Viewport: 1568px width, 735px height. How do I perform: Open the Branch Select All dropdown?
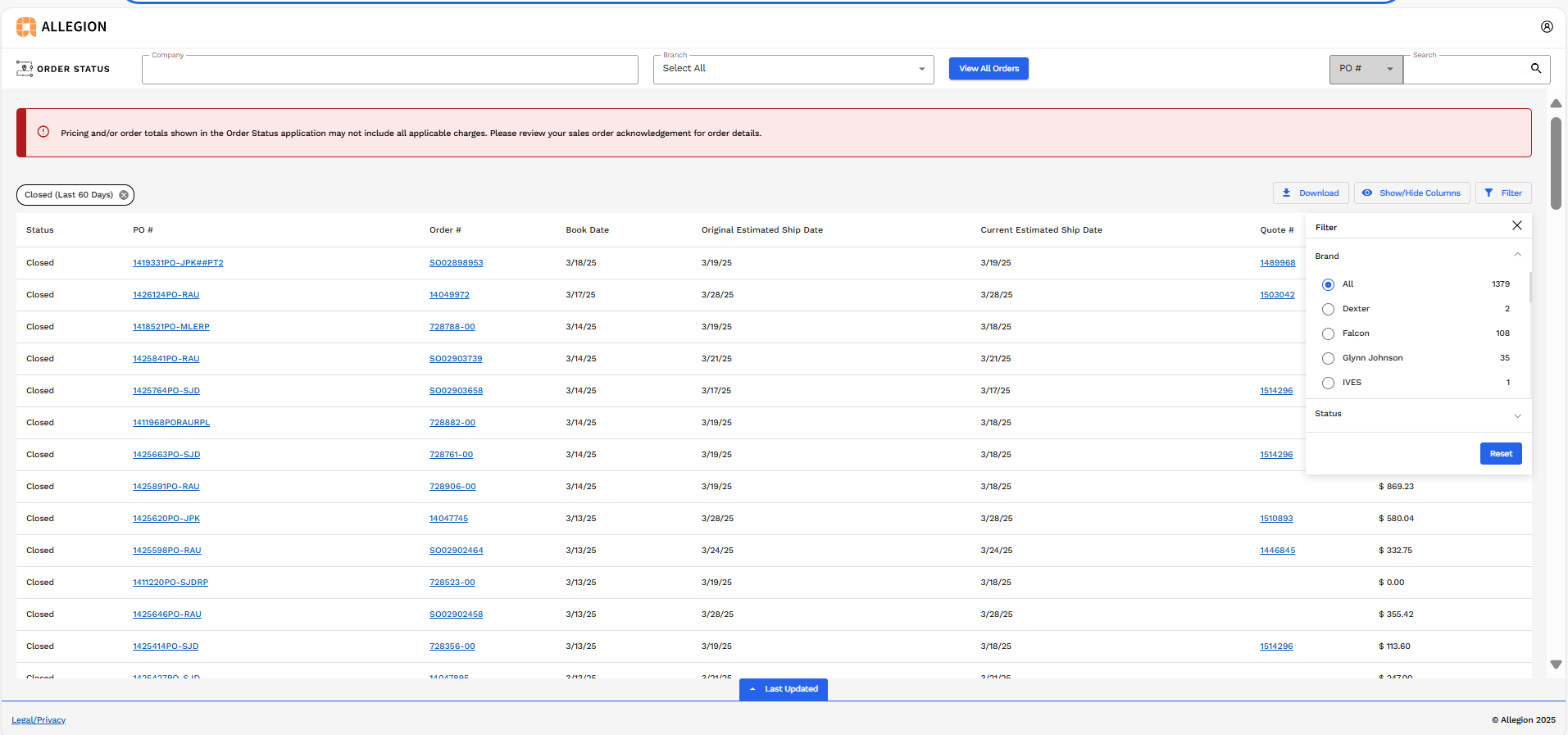793,69
